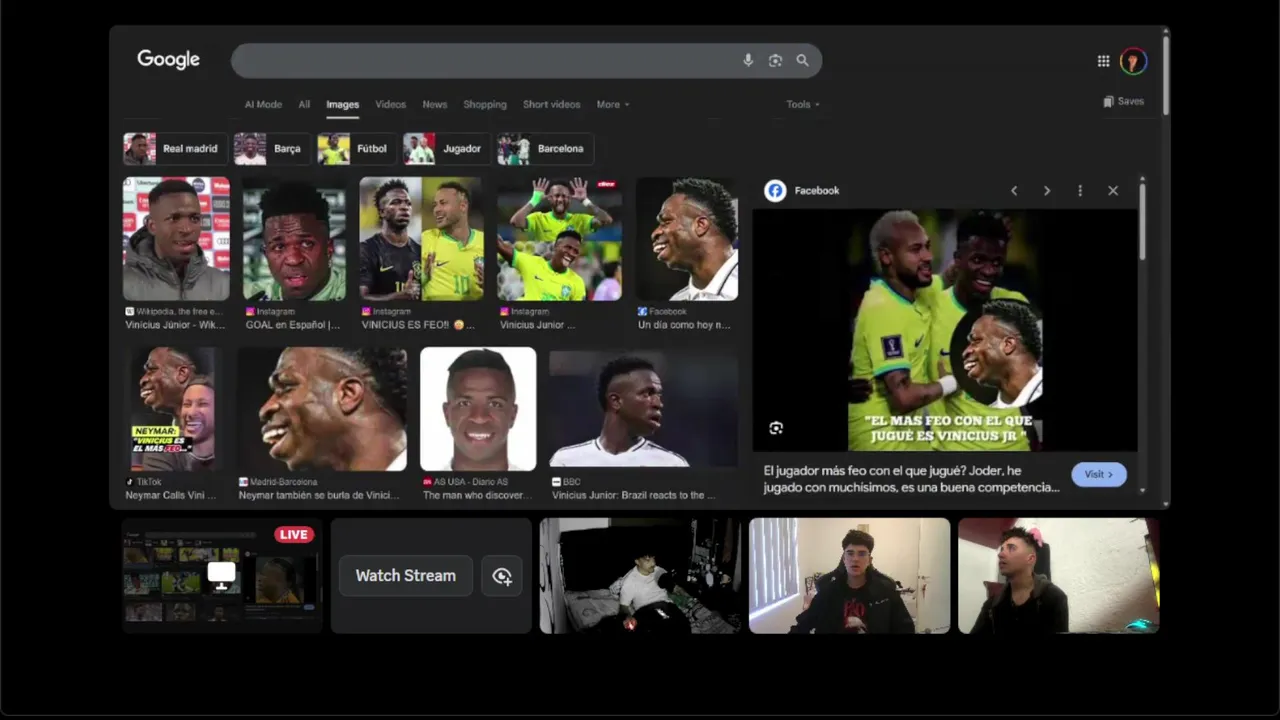Open preview panel three-dot options
Screen dimensions: 1280x720
(1080, 191)
